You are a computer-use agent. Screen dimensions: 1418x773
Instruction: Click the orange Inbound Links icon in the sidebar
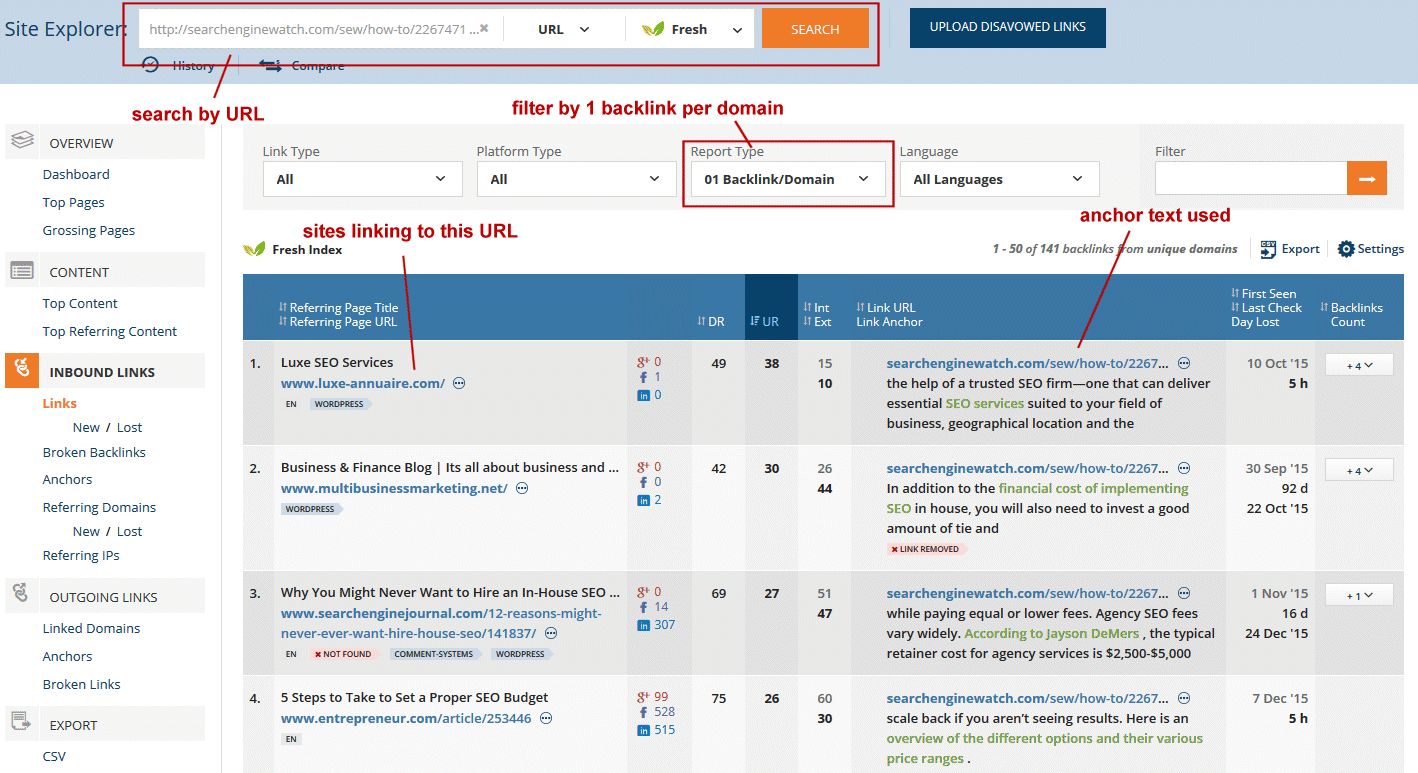[x=22, y=371]
